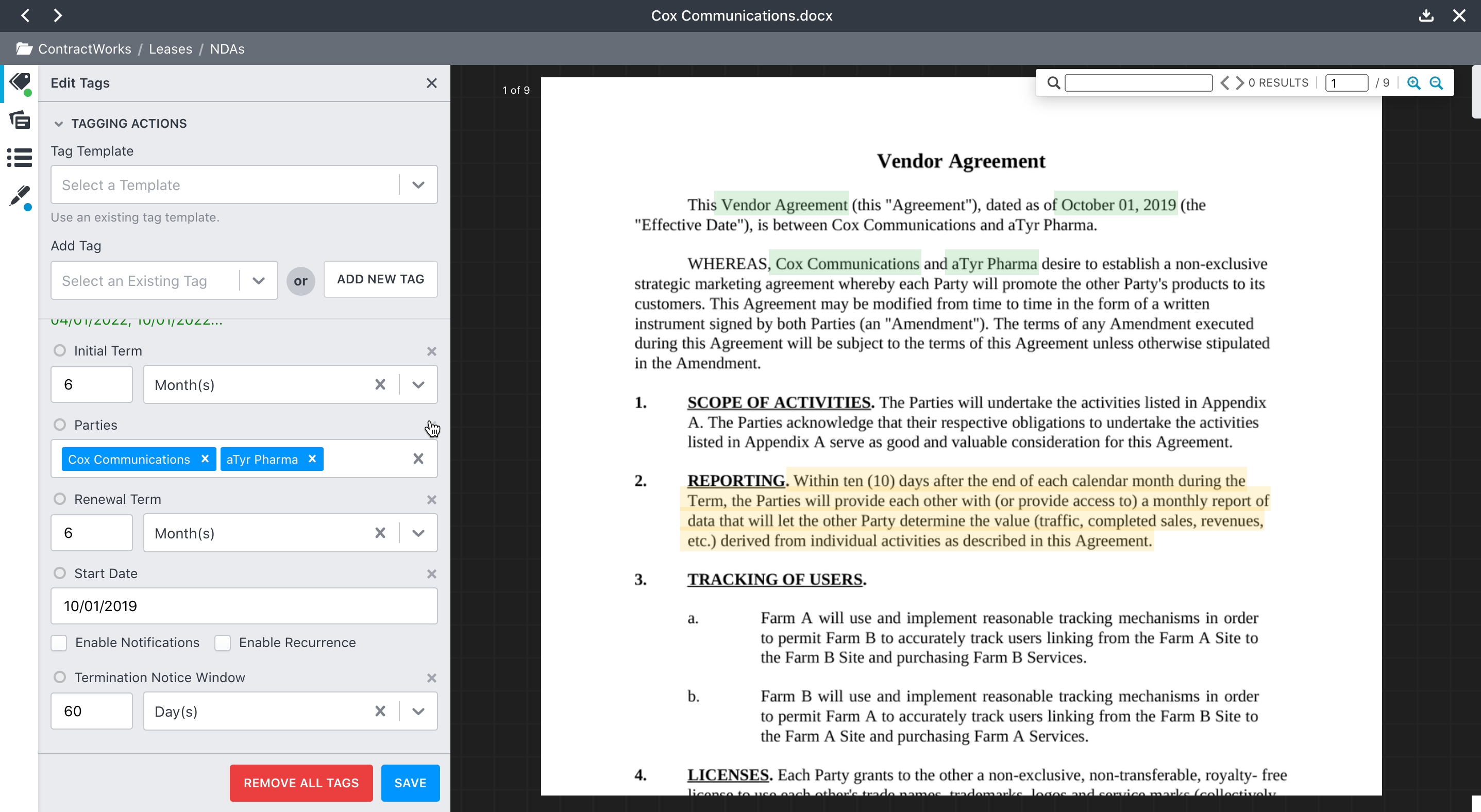1481x812 pixels.
Task: Collapse the TAGGING ACTIONS section
Action: pos(59,123)
